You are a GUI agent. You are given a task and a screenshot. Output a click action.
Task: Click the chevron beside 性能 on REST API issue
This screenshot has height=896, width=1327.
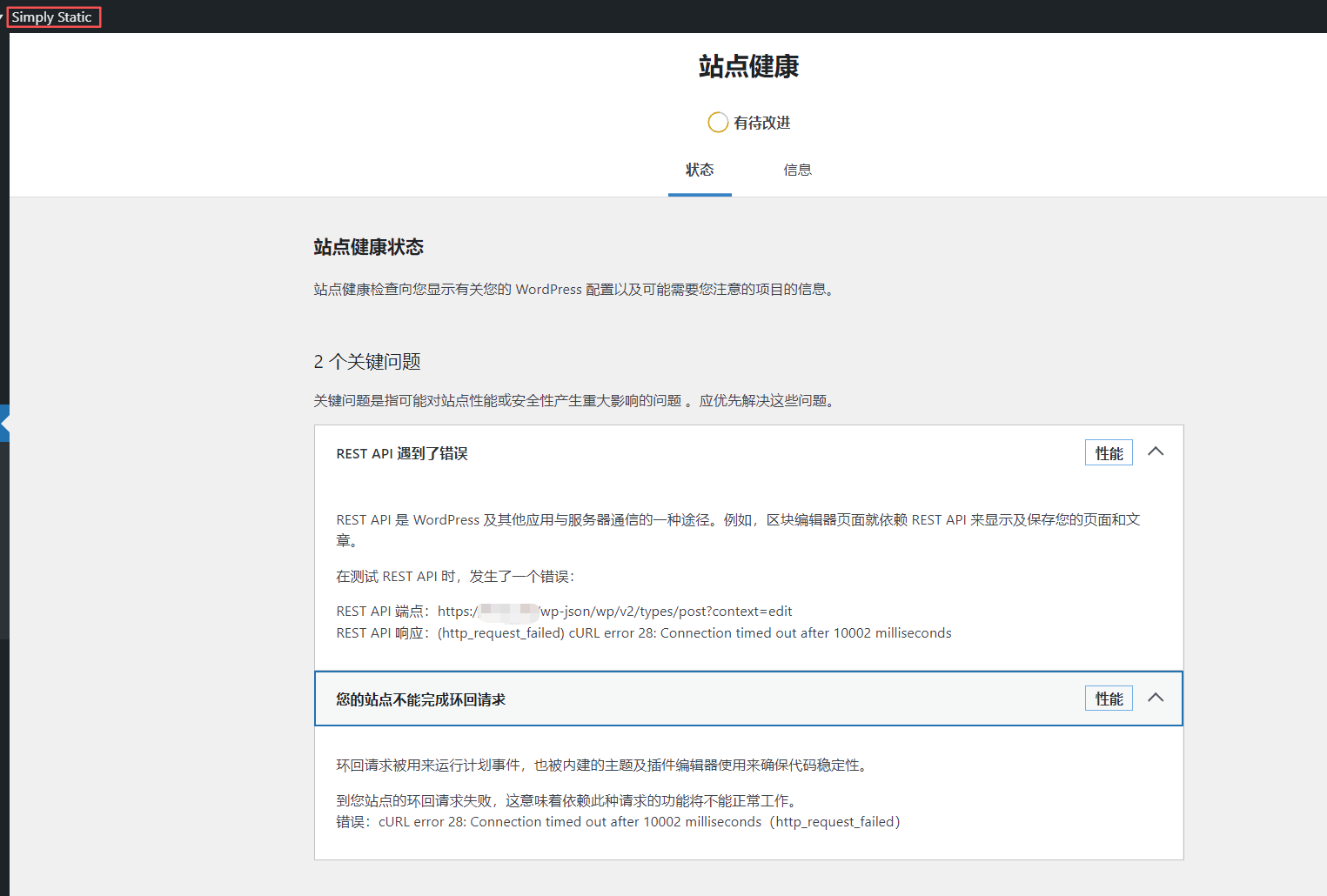[1156, 451]
